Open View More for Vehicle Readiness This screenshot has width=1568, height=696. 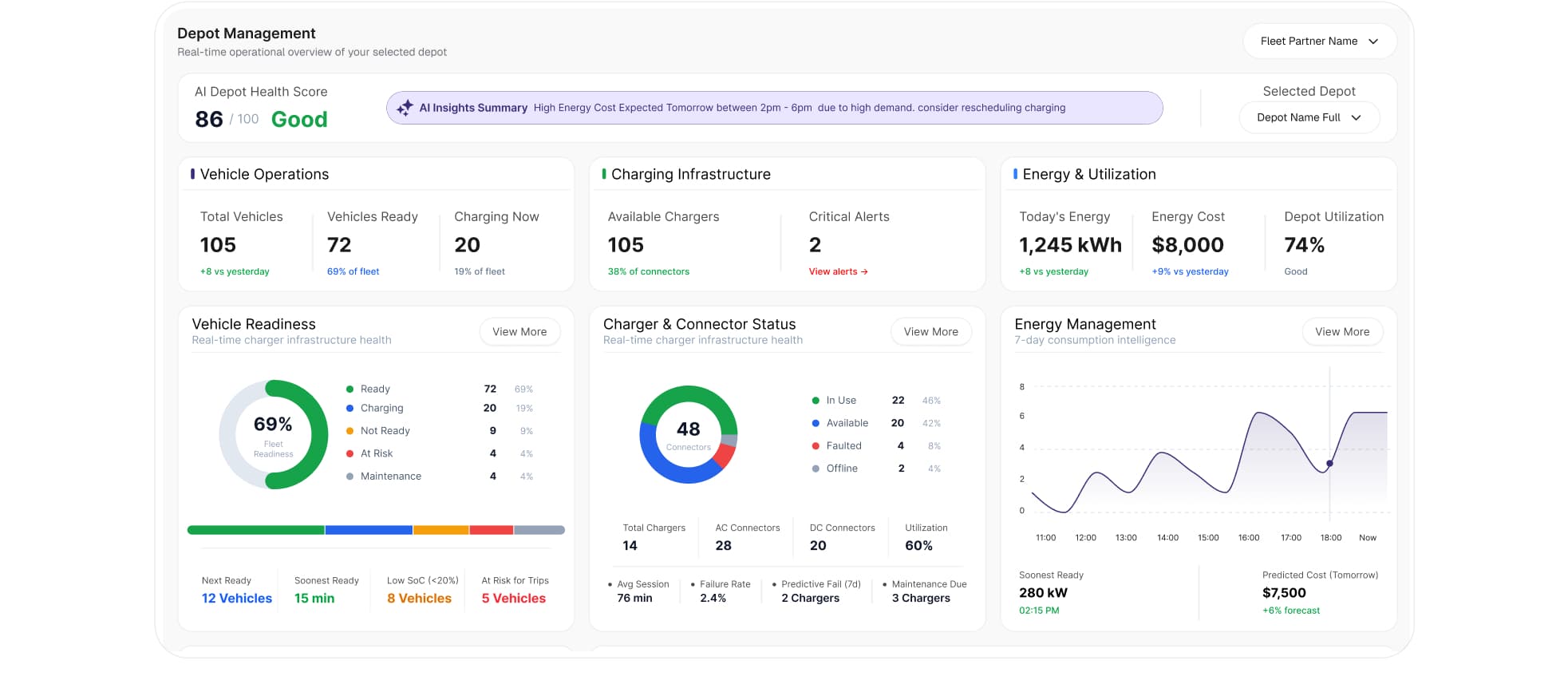pyautogui.click(x=519, y=332)
